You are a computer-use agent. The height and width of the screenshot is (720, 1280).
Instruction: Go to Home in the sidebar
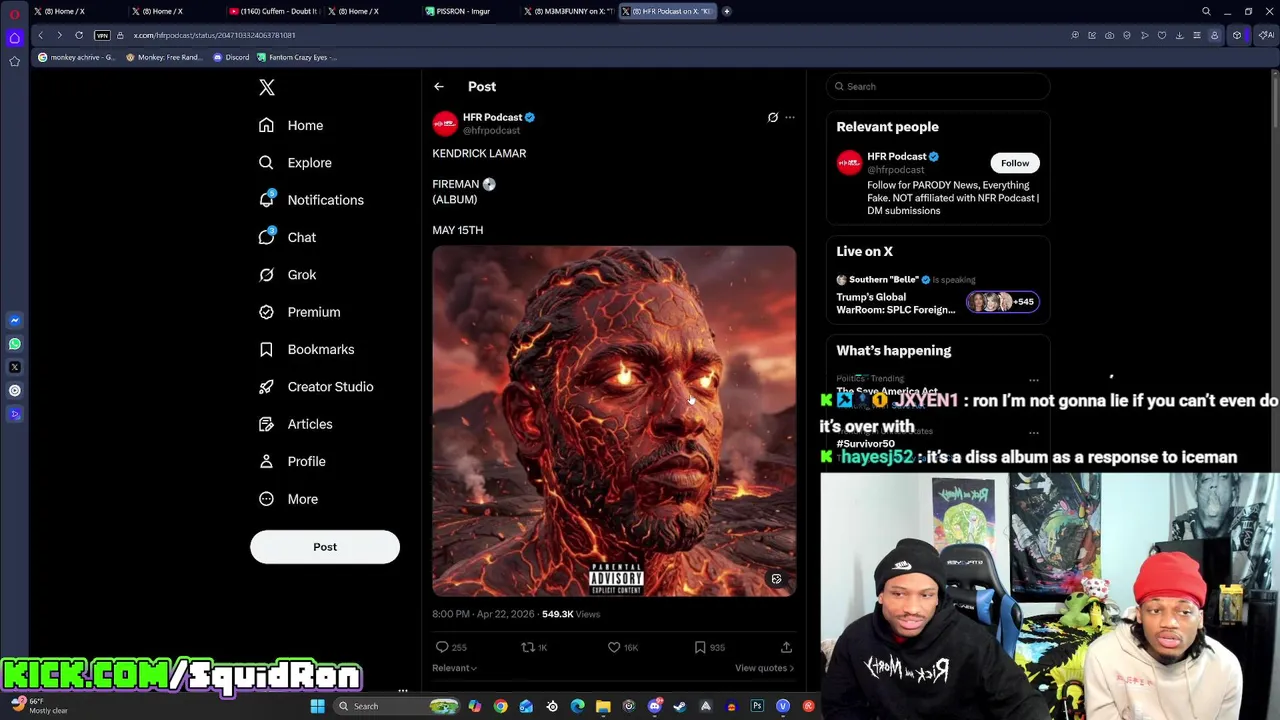coord(291,125)
